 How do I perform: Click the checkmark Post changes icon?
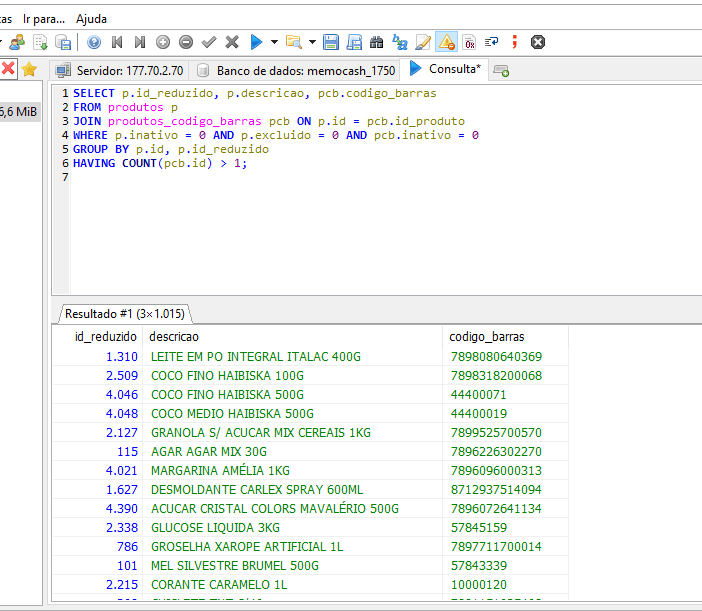[209, 42]
